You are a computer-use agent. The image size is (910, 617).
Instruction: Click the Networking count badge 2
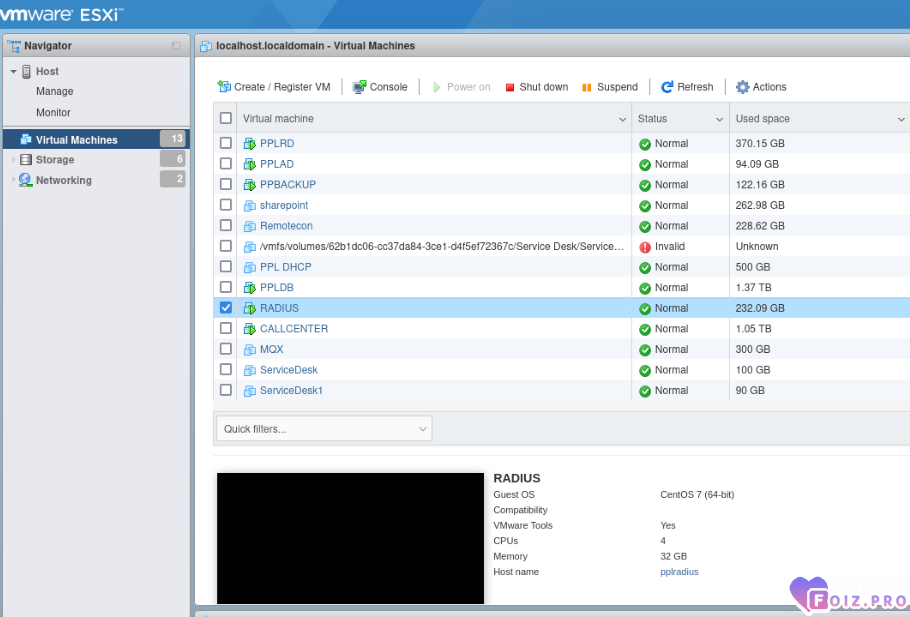tap(173, 179)
